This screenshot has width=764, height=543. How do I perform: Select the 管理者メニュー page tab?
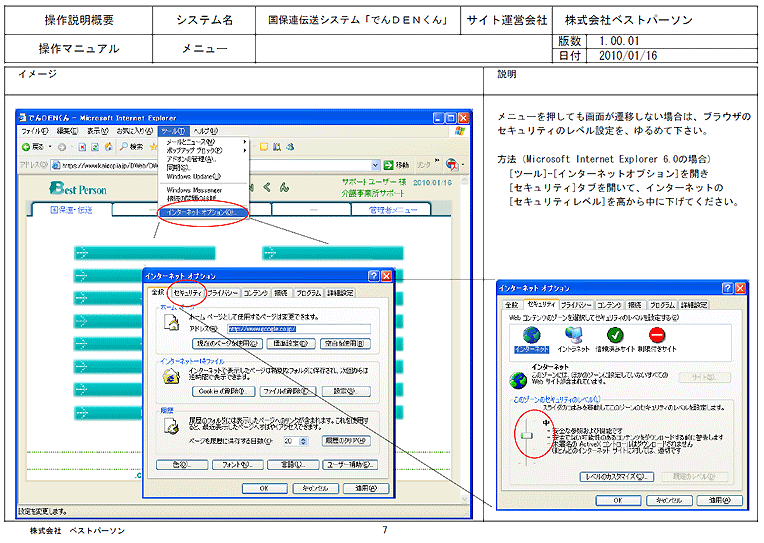pyautogui.click(x=392, y=210)
